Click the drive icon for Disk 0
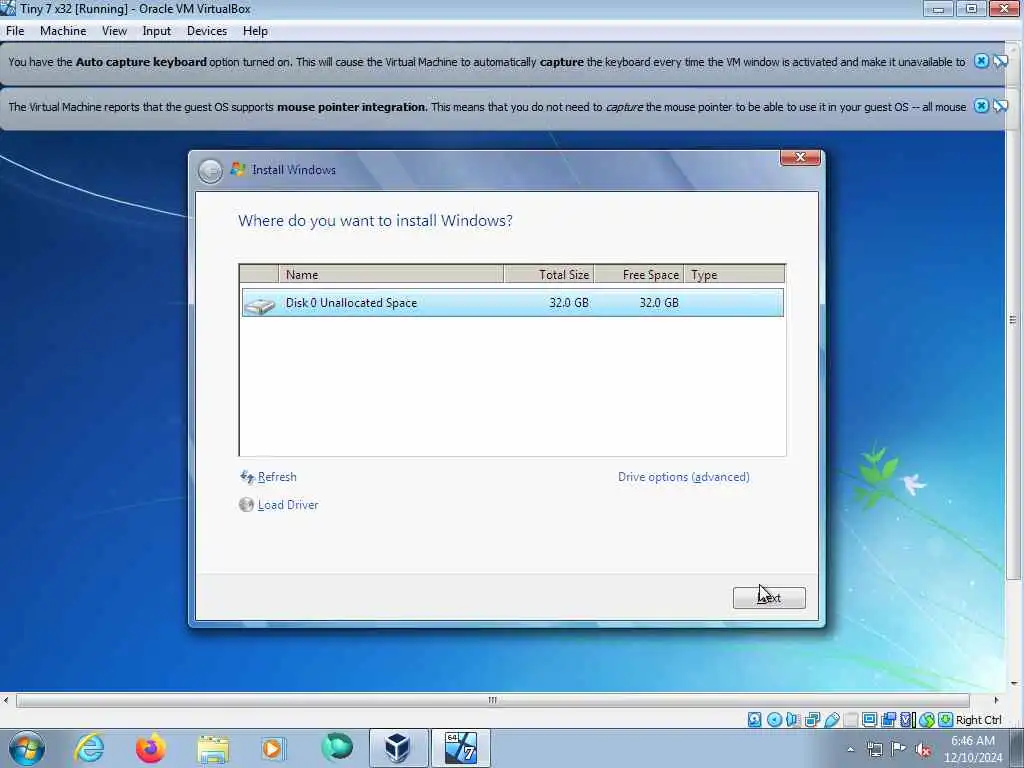1024x768 pixels. (260, 304)
